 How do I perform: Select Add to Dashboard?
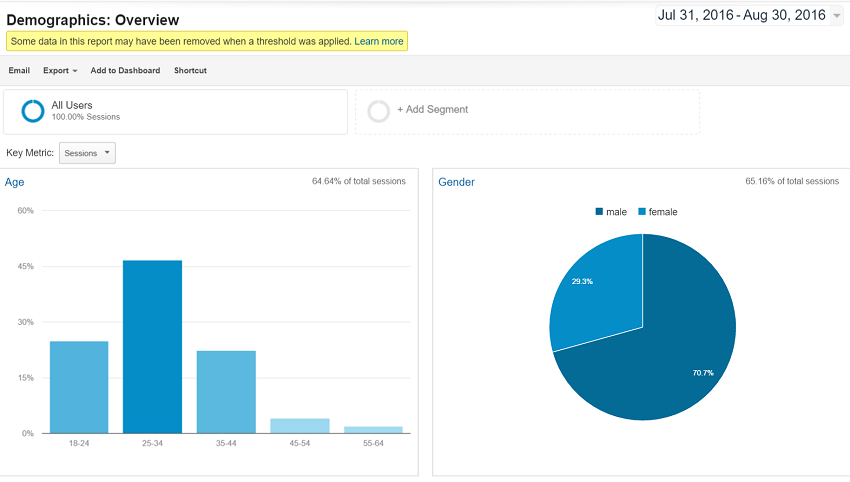(125, 71)
